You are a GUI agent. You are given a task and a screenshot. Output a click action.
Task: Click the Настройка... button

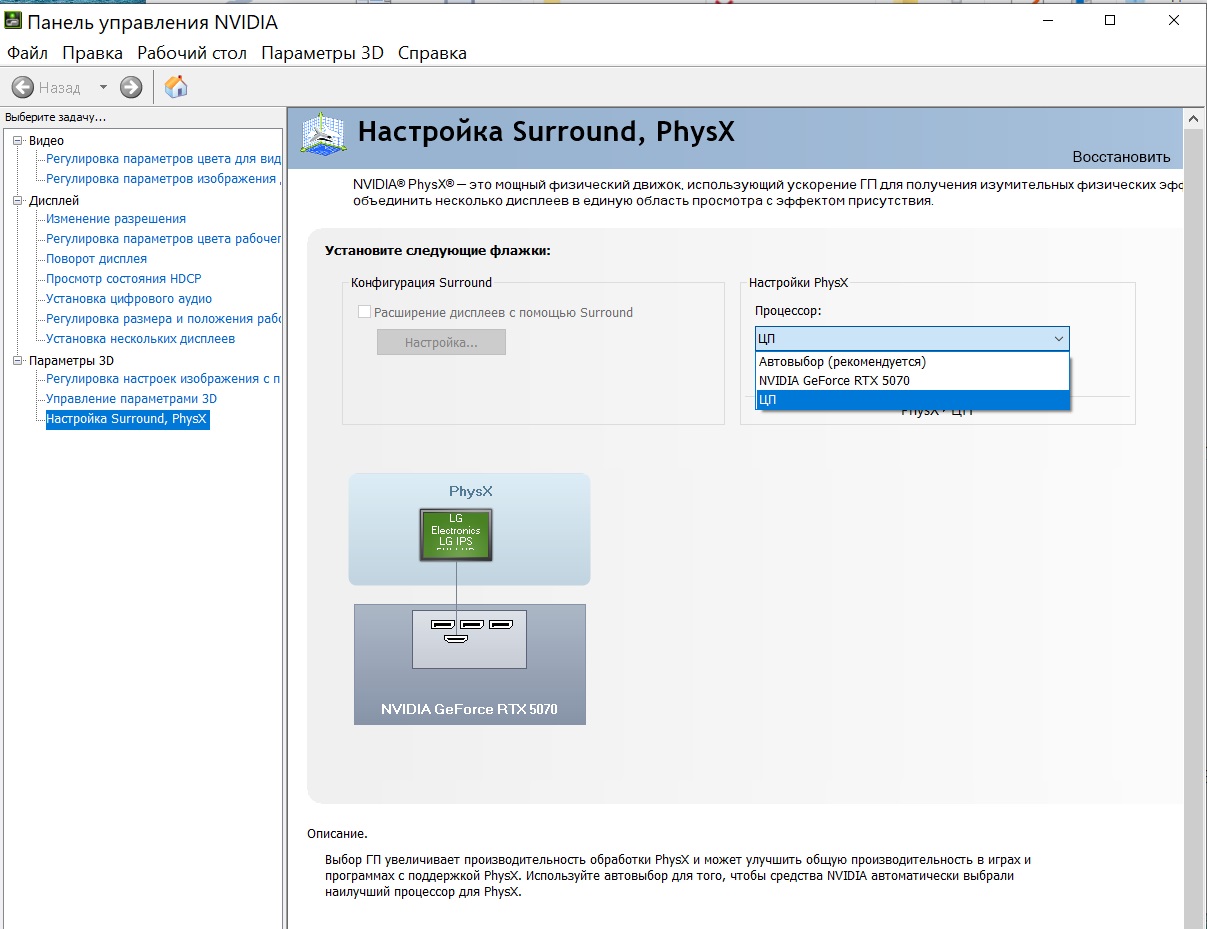tap(441, 342)
